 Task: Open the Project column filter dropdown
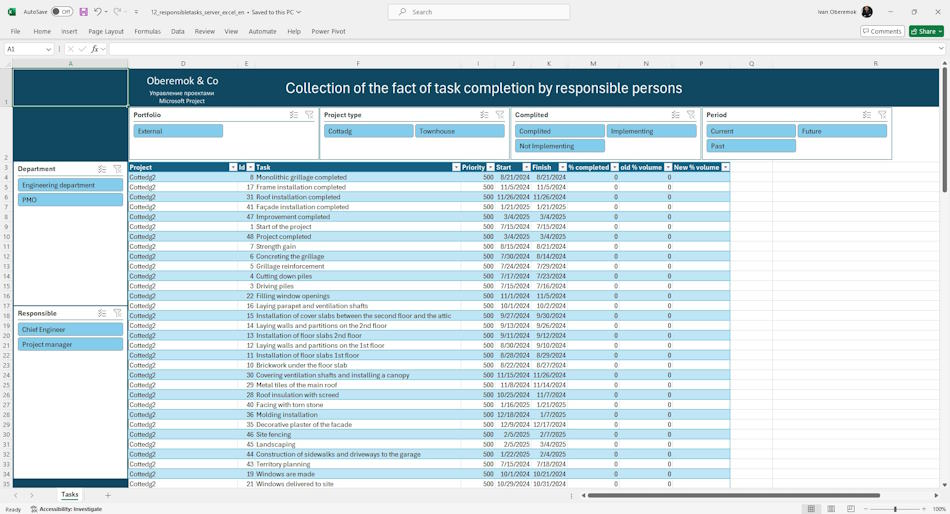pos(233,167)
